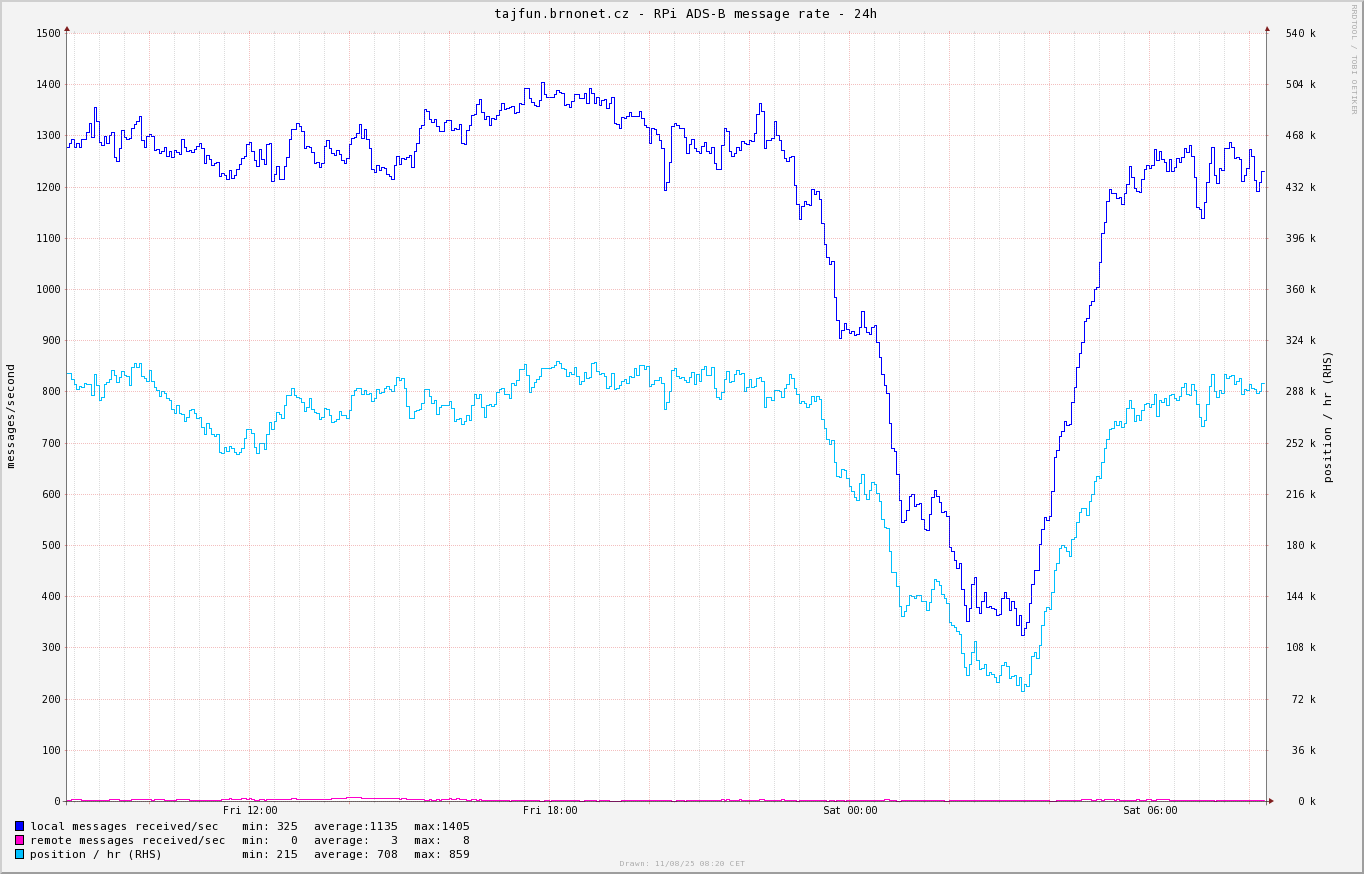Click the 'Fri 18:00' time axis label
The height and width of the screenshot is (874, 1364).
pos(550,810)
